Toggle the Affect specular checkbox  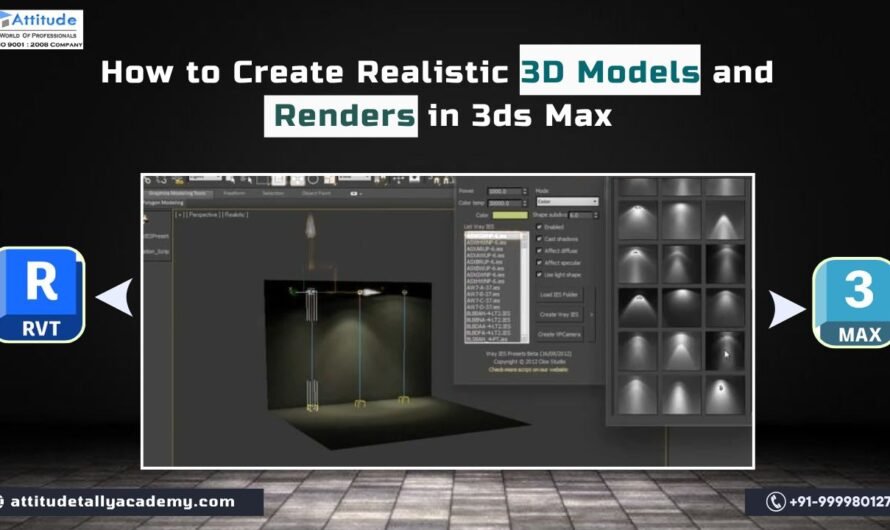point(539,263)
